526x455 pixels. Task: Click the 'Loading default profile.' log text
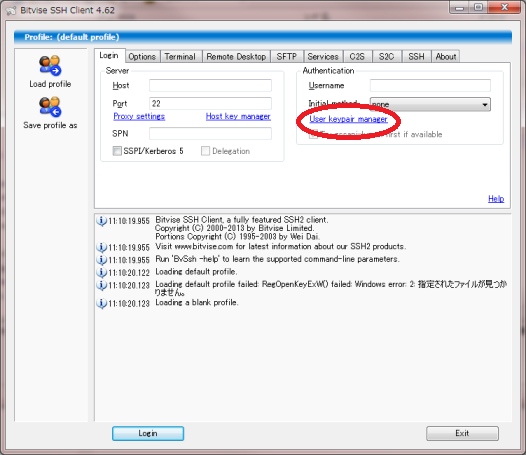pyautogui.click(x=196, y=272)
